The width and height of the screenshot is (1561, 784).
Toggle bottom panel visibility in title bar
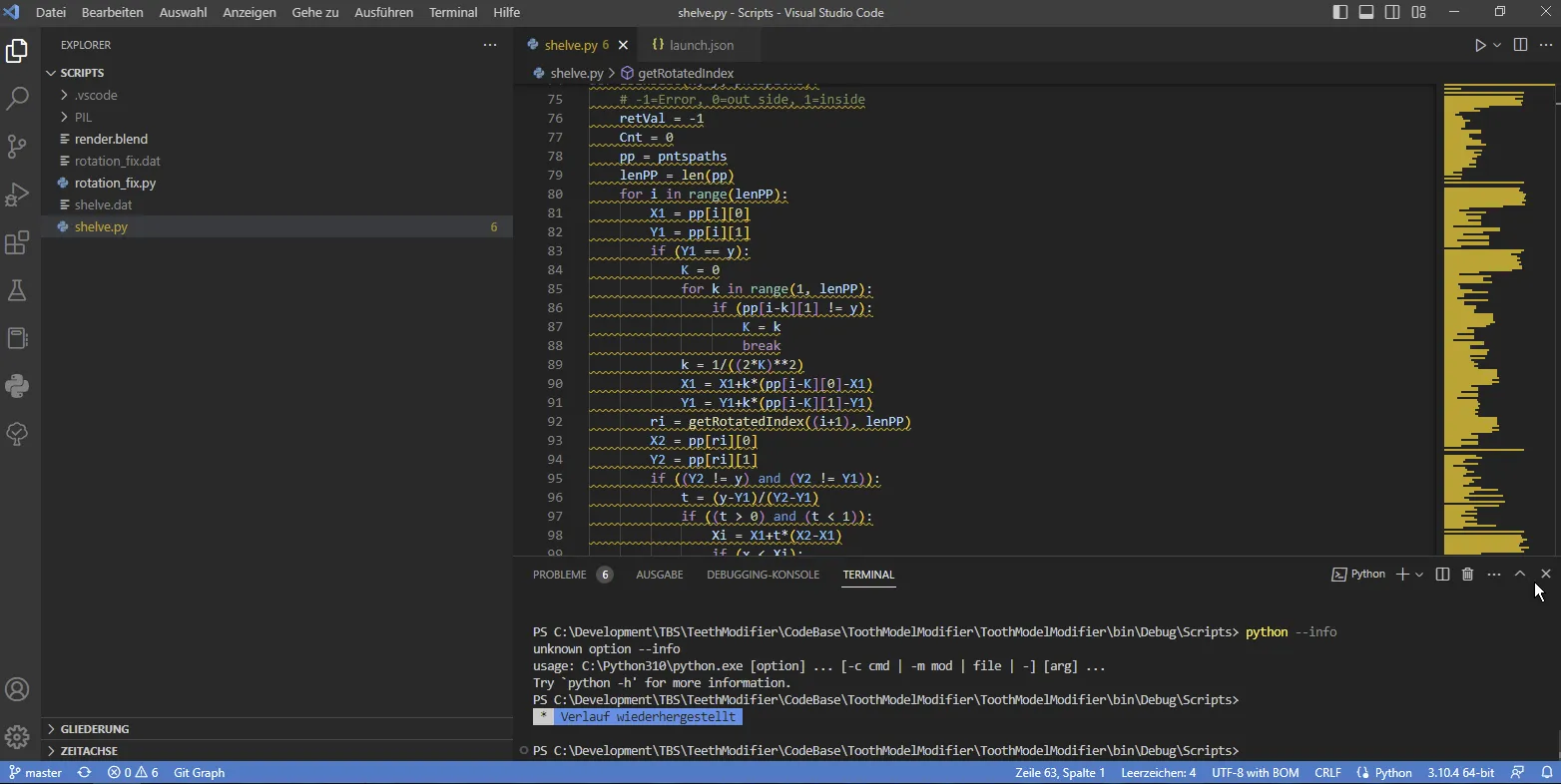coord(1366,12)
